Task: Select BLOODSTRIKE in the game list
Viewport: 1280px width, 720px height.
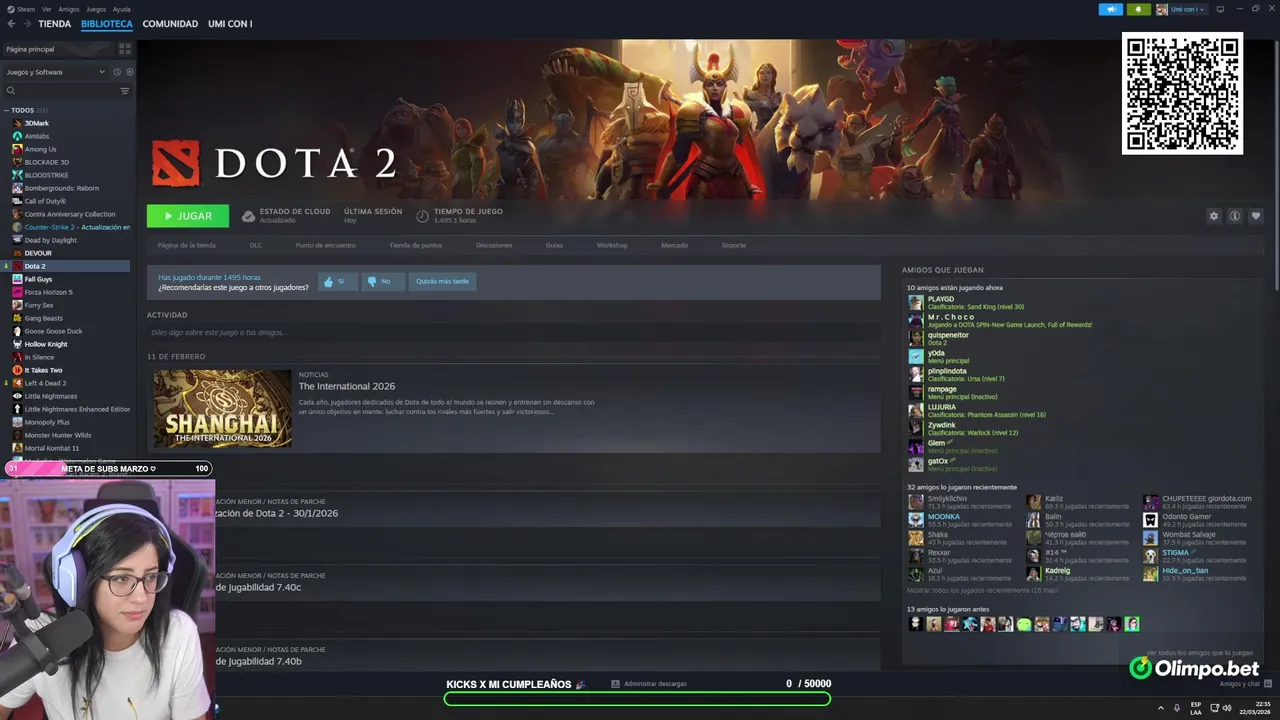Action: click(x=46, y=175)
